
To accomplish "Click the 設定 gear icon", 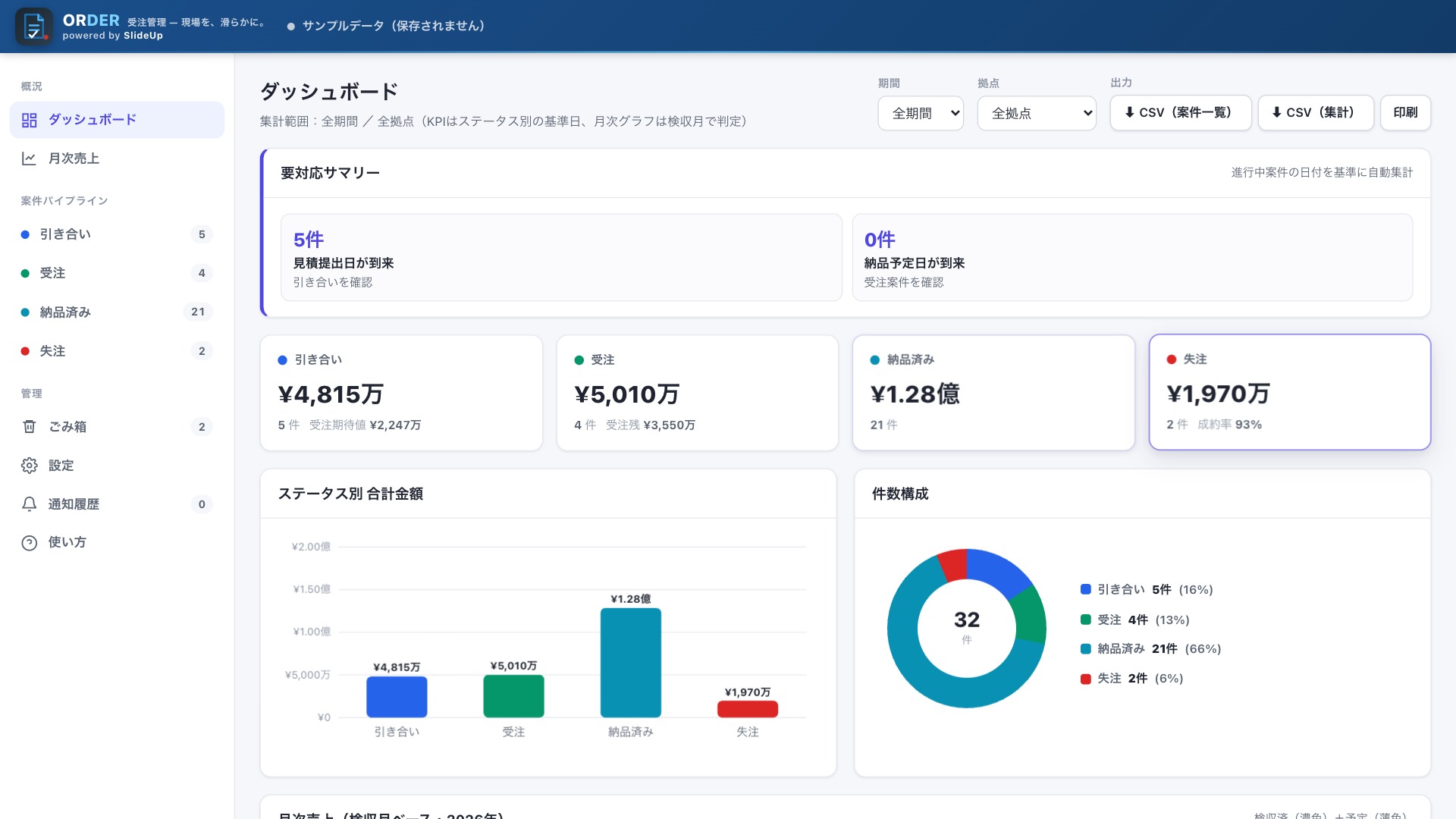I will tap(30, 466).
